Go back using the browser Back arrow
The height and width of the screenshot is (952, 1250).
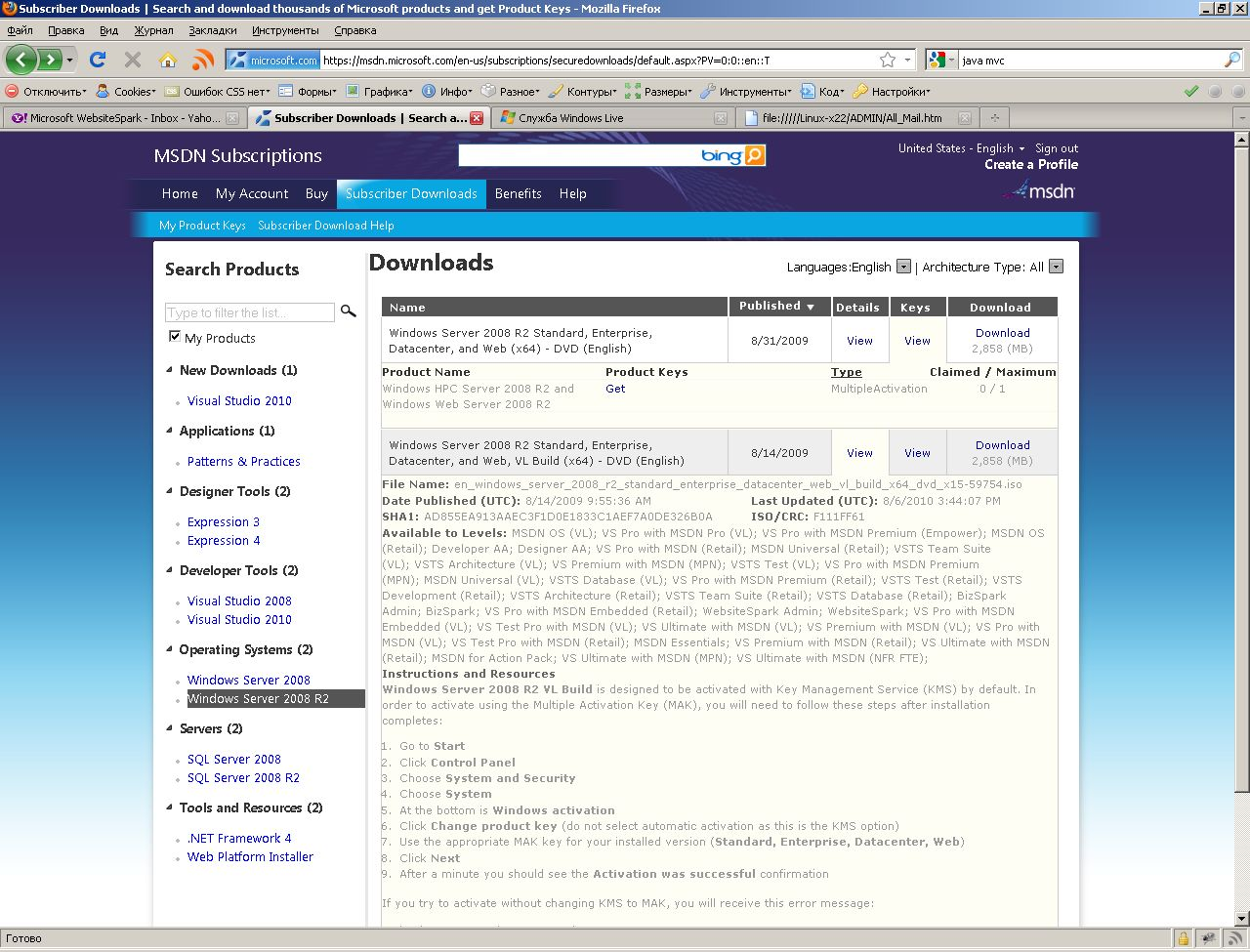tap(21, 60)
